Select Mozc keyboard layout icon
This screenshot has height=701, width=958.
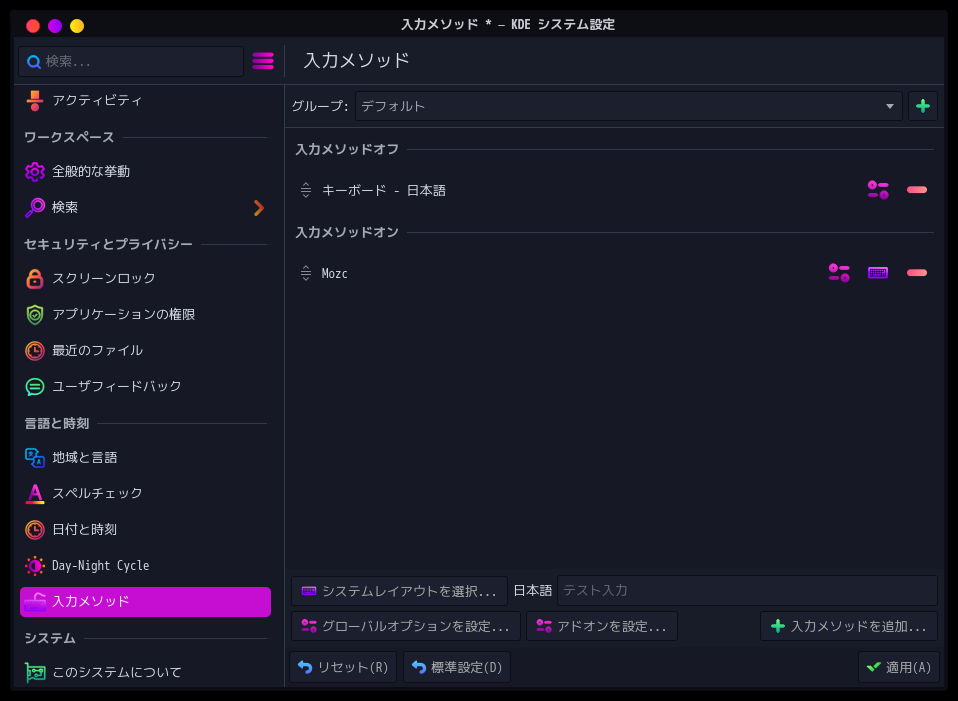878,273
